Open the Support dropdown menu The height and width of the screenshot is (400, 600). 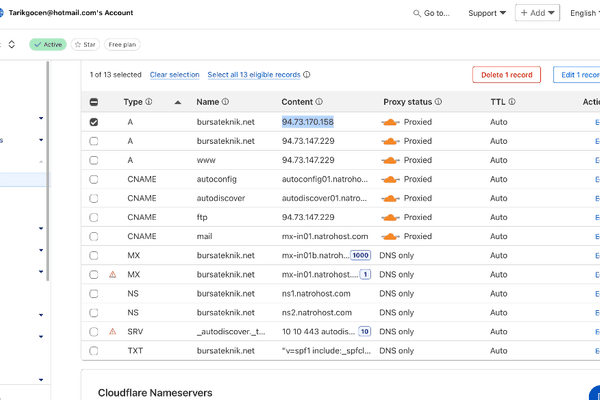[x=487, y=13]
